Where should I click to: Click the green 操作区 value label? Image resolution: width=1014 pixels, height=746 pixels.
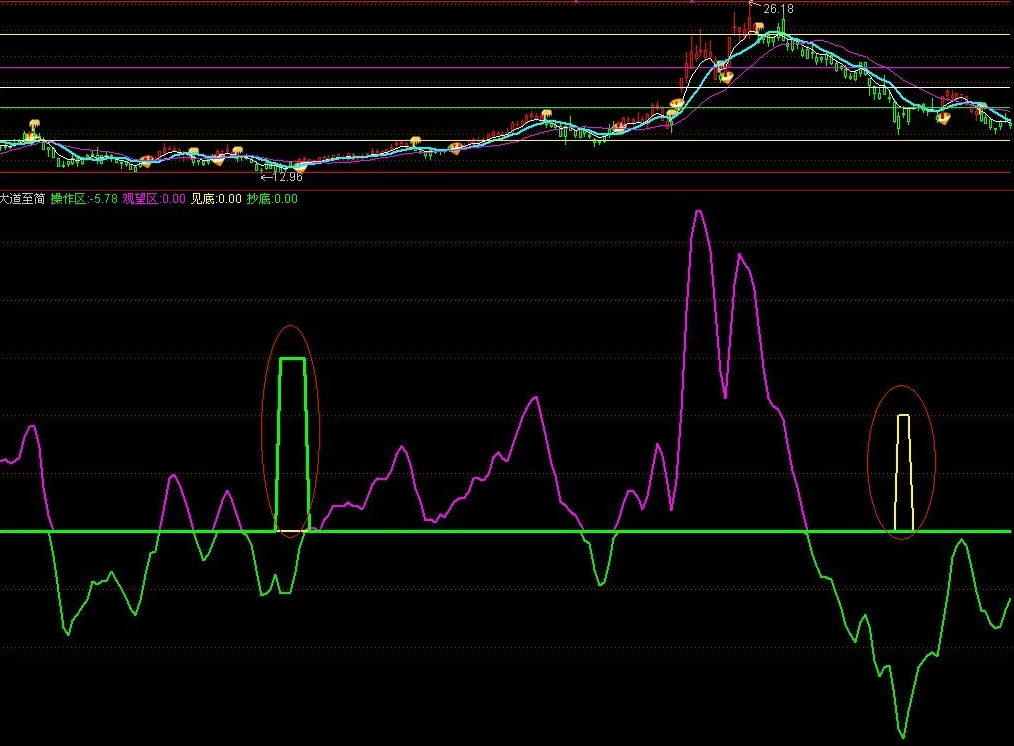pyautogui.click(x=83, y=199)
